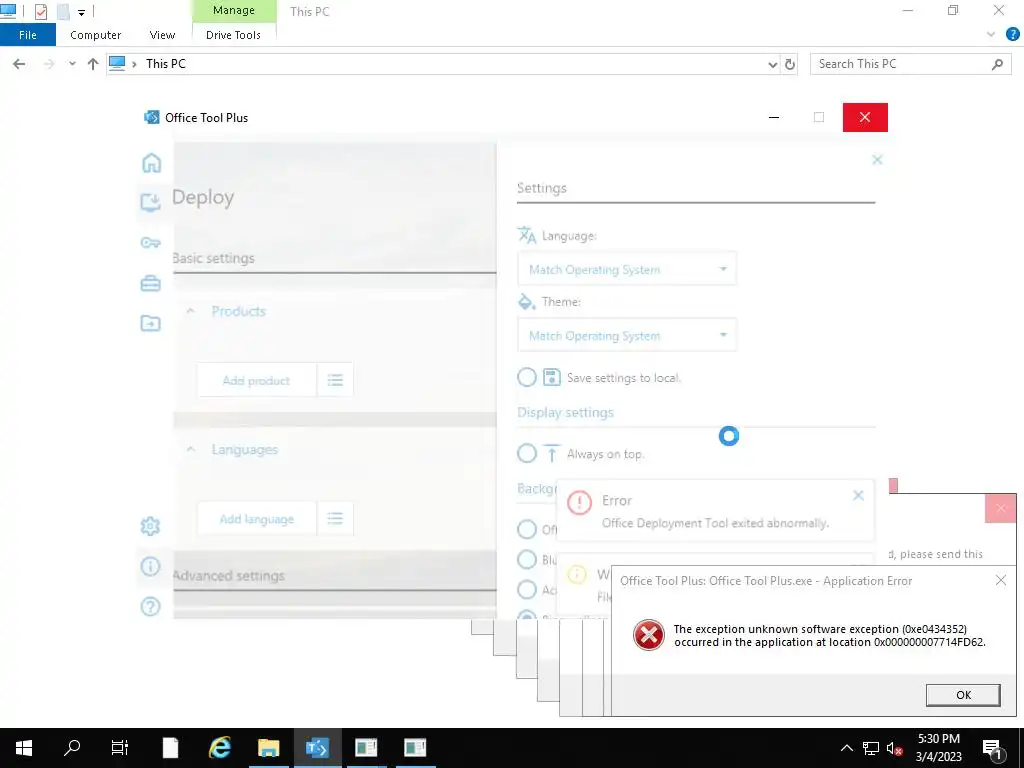The image size is (1024, 768).
Task: Click the Search This PC magnifier icon
Action: 997,64
